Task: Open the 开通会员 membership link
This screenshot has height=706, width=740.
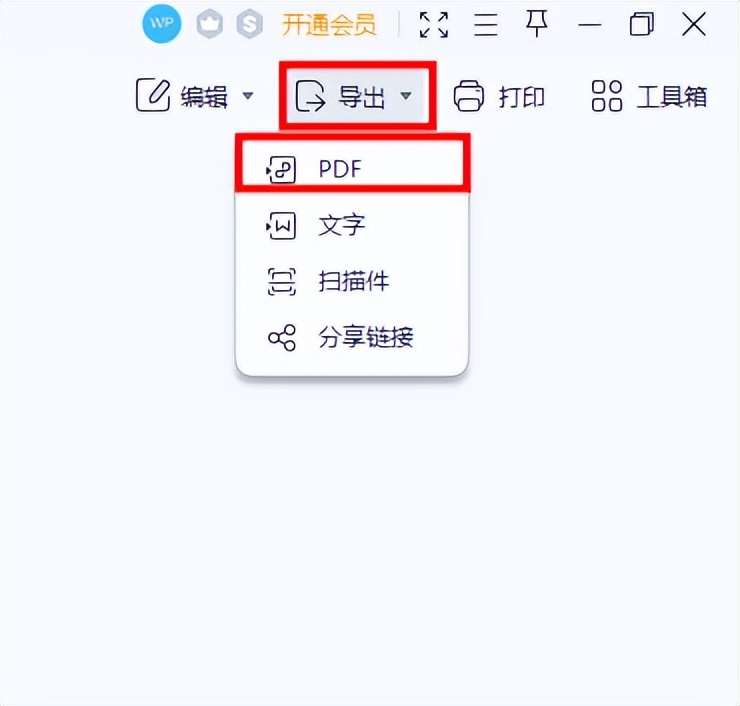Action: [329, 25]
